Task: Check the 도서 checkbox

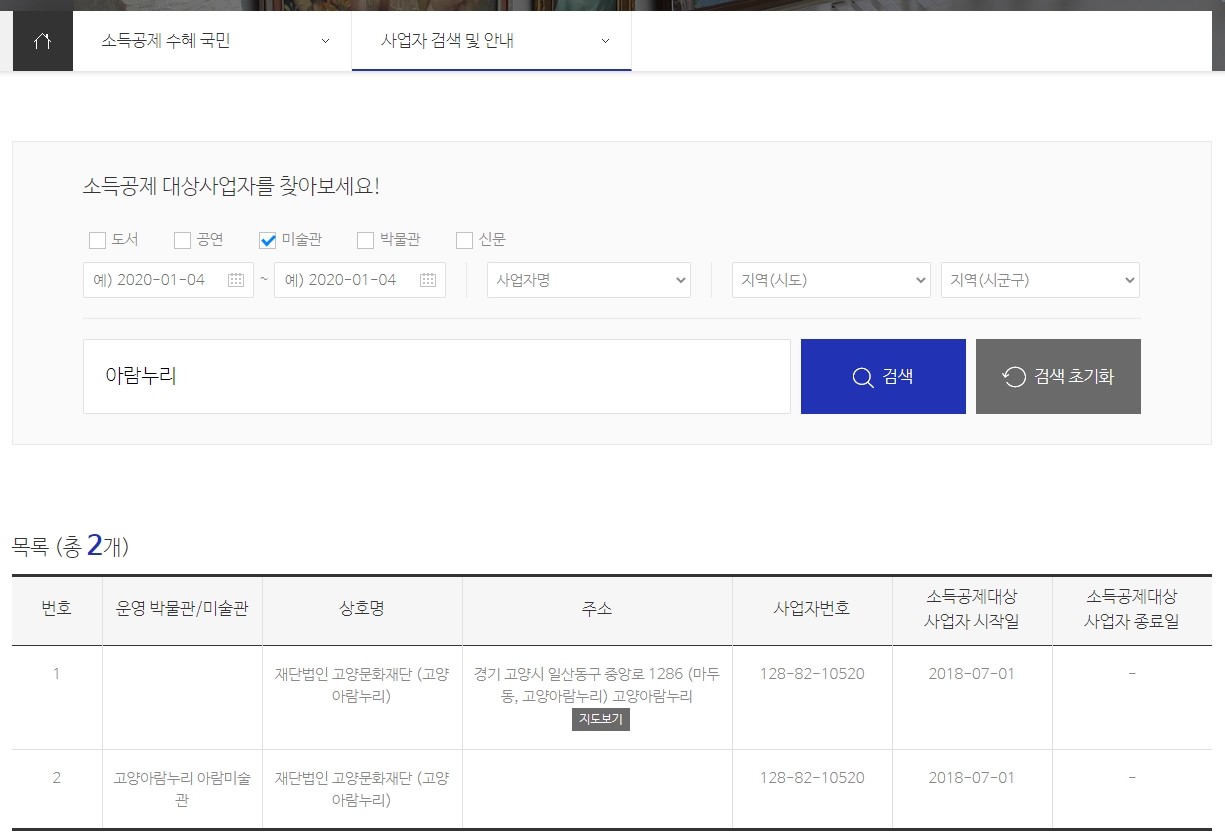Action: tap(97, 240)
